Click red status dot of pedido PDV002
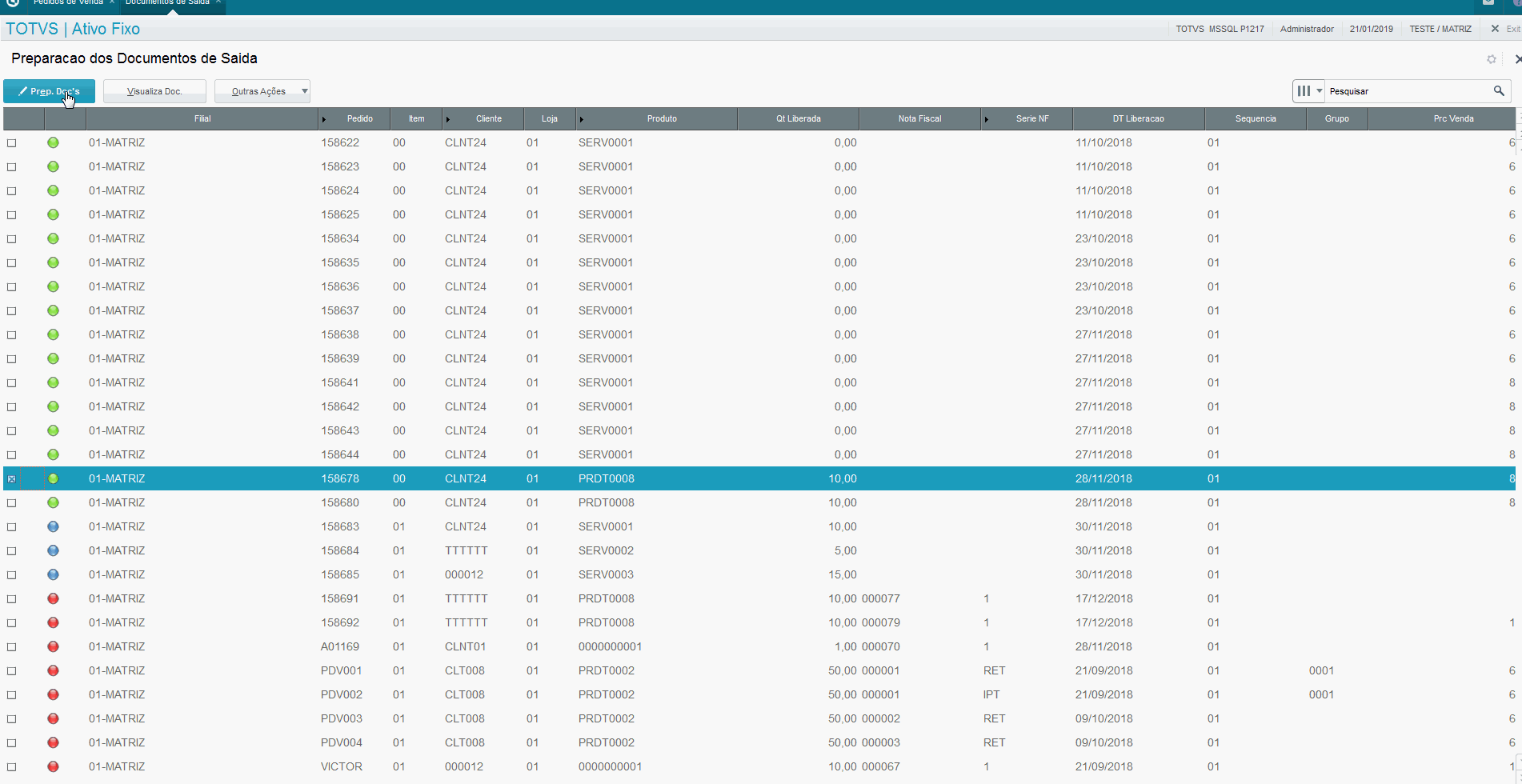Image resolution: width=1522 pixels, height=784 pixels. tap(53, 694)
